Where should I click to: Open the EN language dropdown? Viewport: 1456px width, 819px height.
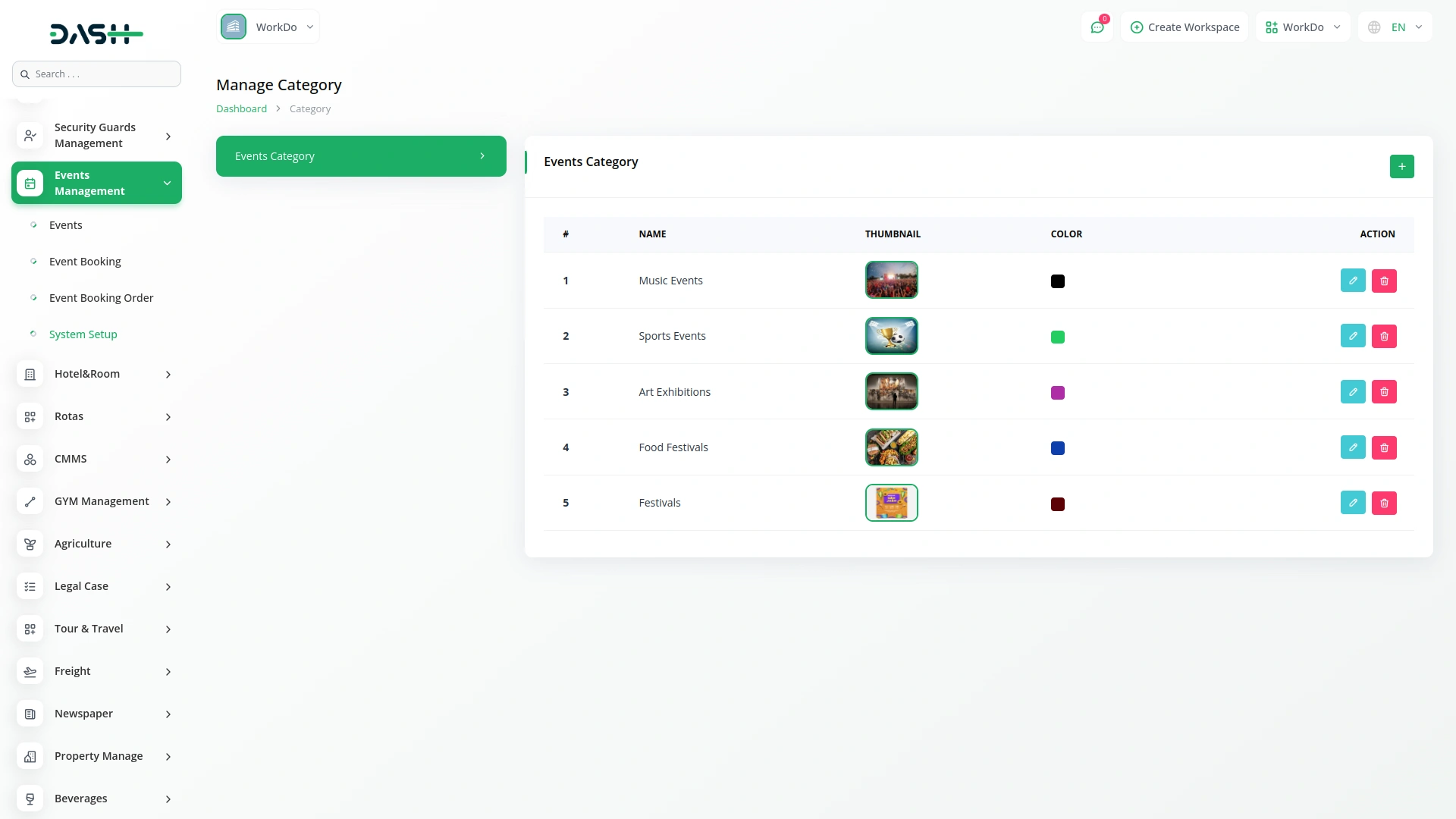pyautogui.click(x=1395, y=27)
